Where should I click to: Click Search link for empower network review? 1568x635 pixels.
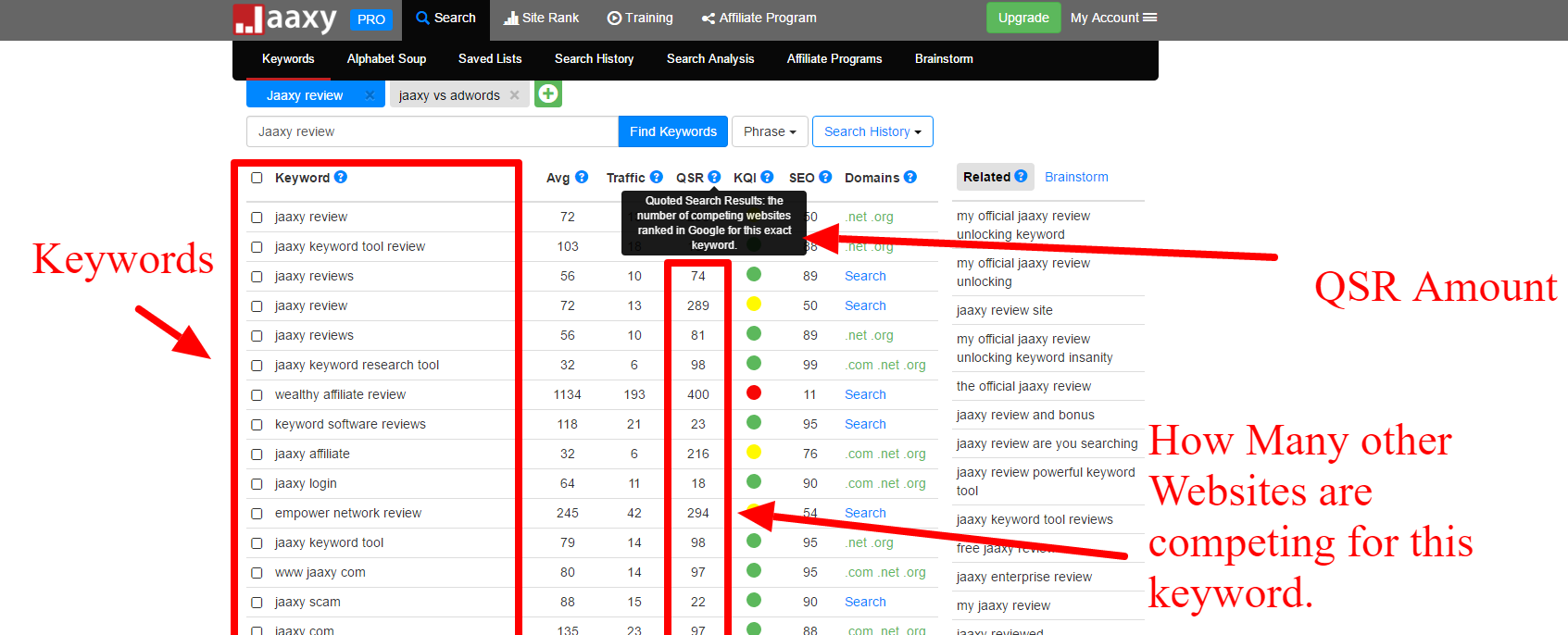865,513
